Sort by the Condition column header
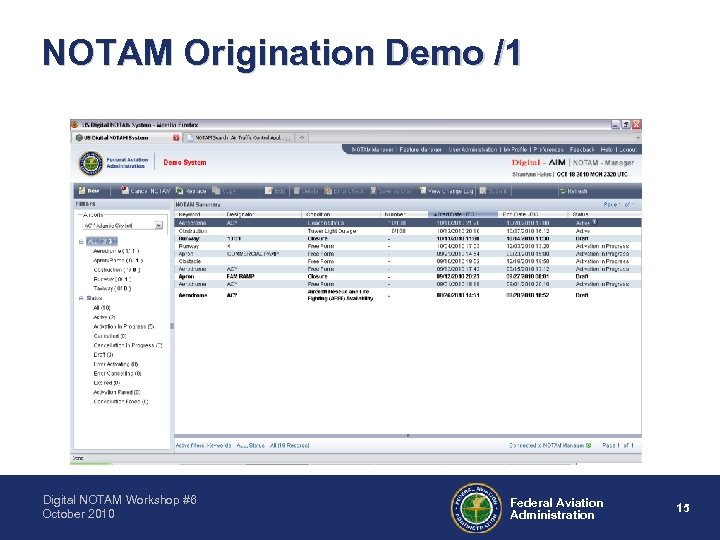Image resolution: width=720 pixels, height=540 pixels. coord(342,214)
